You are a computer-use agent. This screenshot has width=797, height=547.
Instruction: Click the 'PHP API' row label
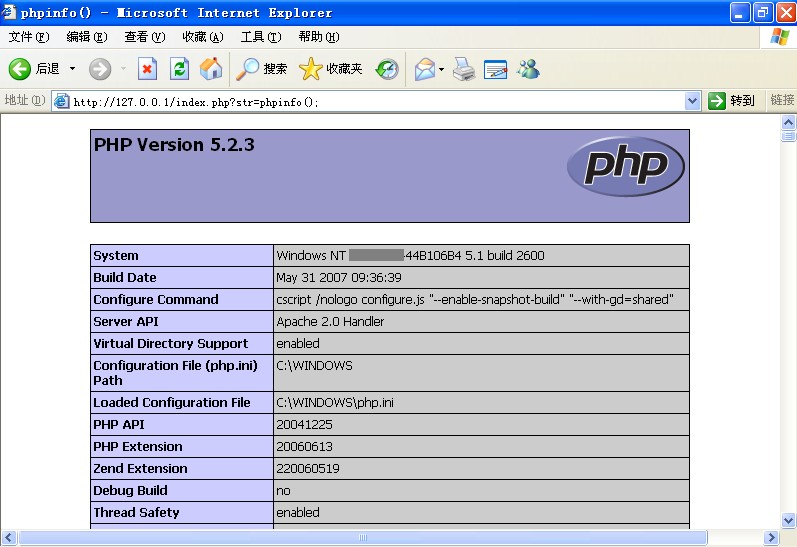(x=119, y=424)
